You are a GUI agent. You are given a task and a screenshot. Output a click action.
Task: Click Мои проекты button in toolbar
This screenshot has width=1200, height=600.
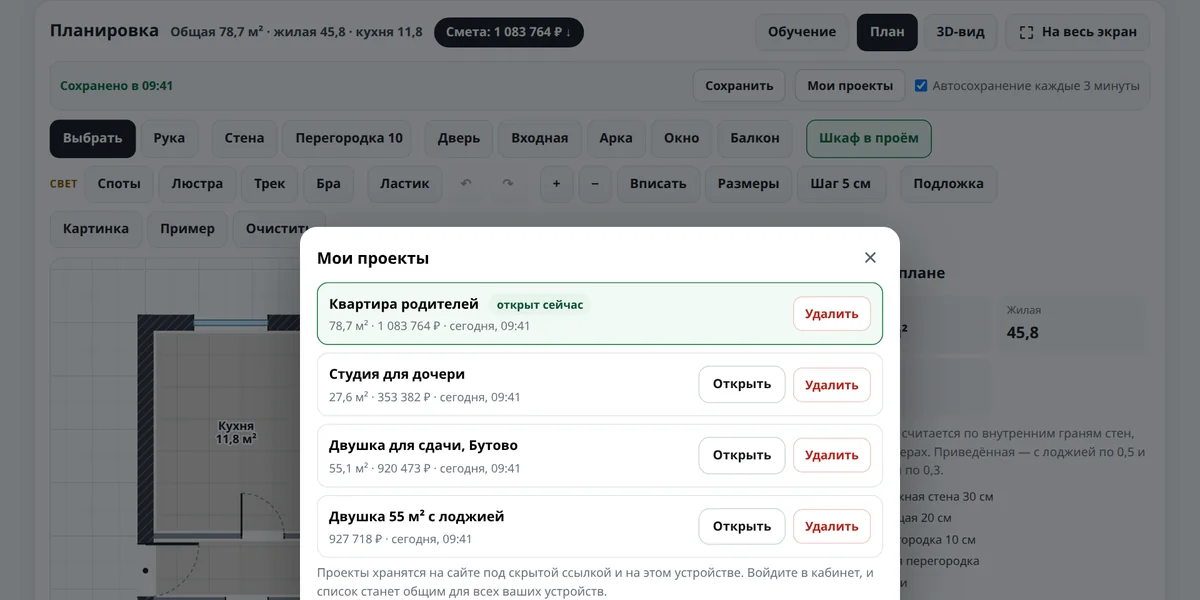point(850,86)
